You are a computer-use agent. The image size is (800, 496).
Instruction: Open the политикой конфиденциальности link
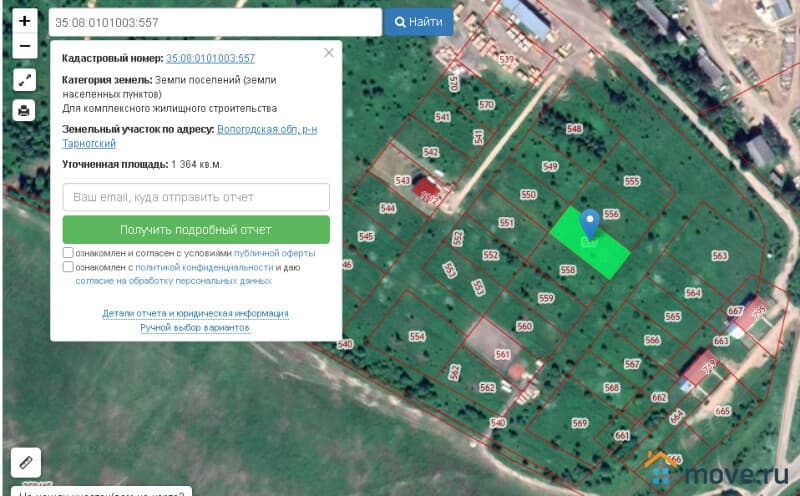[x=204, y=267]
